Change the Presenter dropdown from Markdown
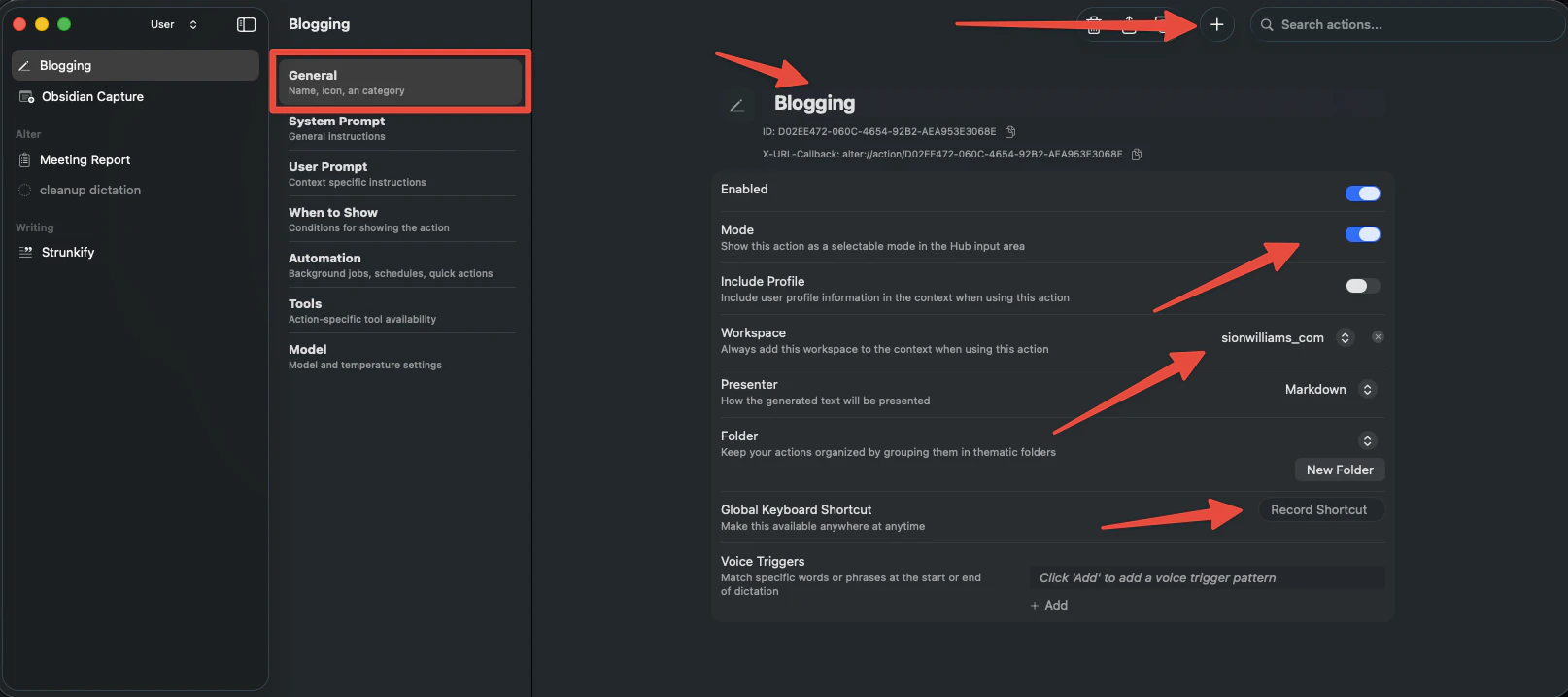 pyautogui.click(x=1367, y=389)
